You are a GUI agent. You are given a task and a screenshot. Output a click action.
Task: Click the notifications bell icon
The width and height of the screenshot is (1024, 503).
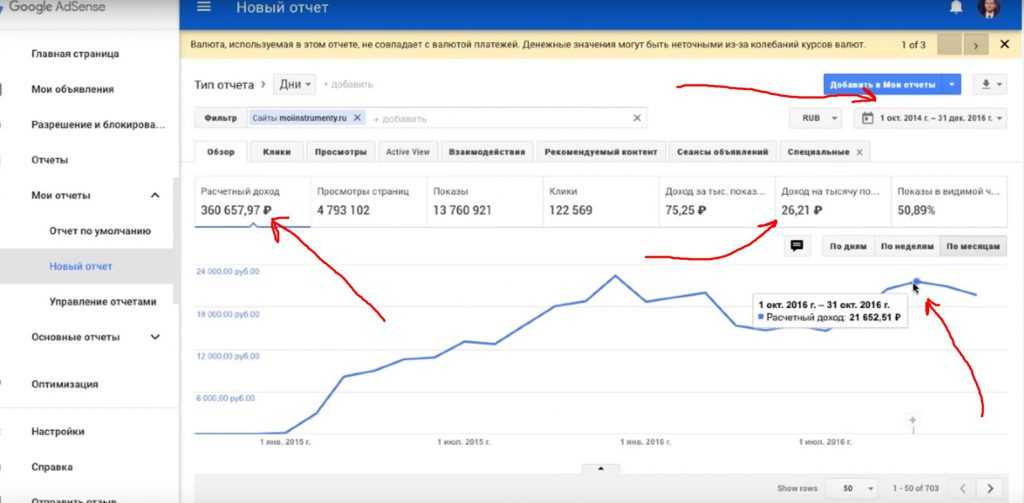click(x=956, y=8)
